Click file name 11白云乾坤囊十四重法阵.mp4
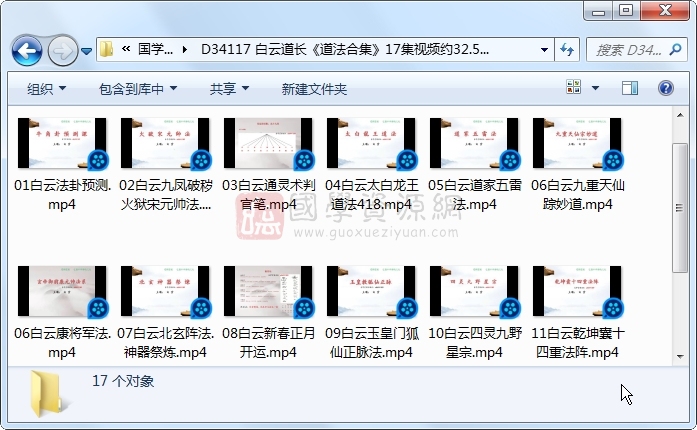This screenshot has width=697, height=430. pos(577,342)
